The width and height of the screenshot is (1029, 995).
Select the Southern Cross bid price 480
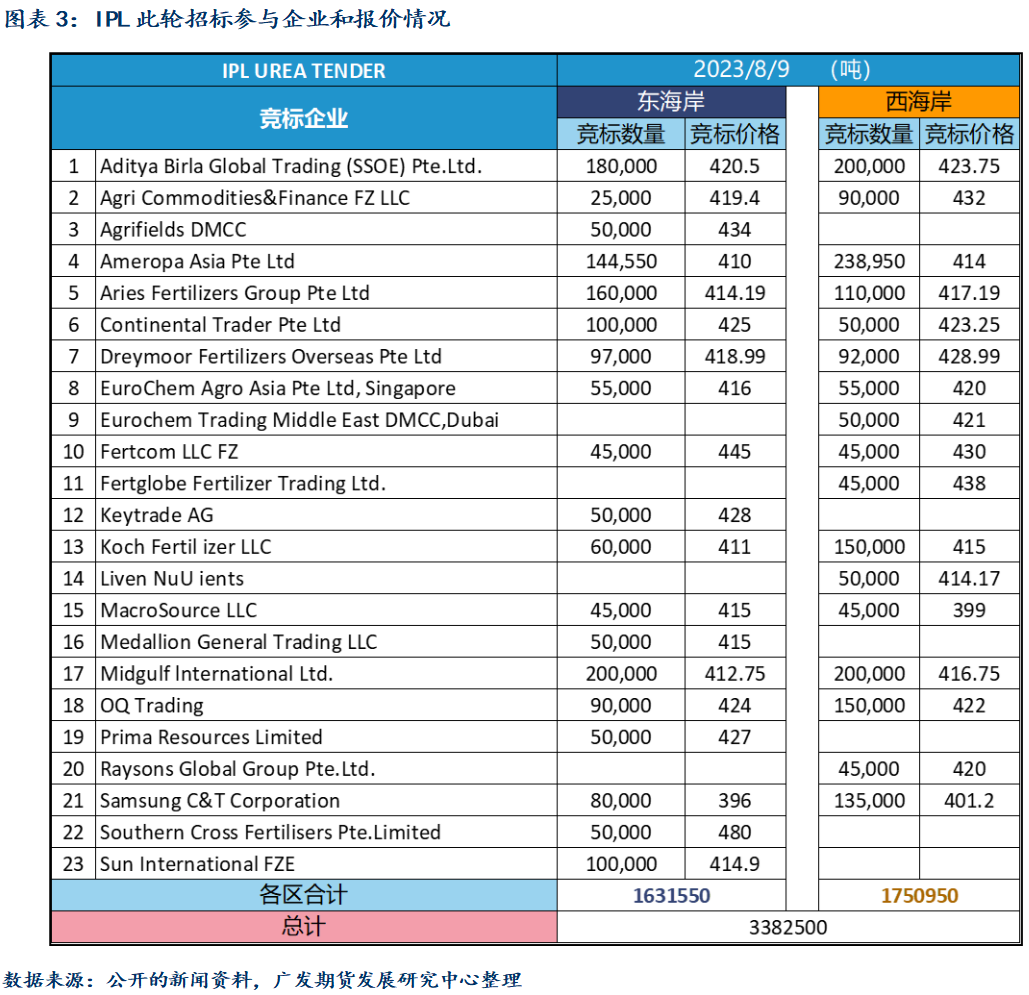click(734, 833)
